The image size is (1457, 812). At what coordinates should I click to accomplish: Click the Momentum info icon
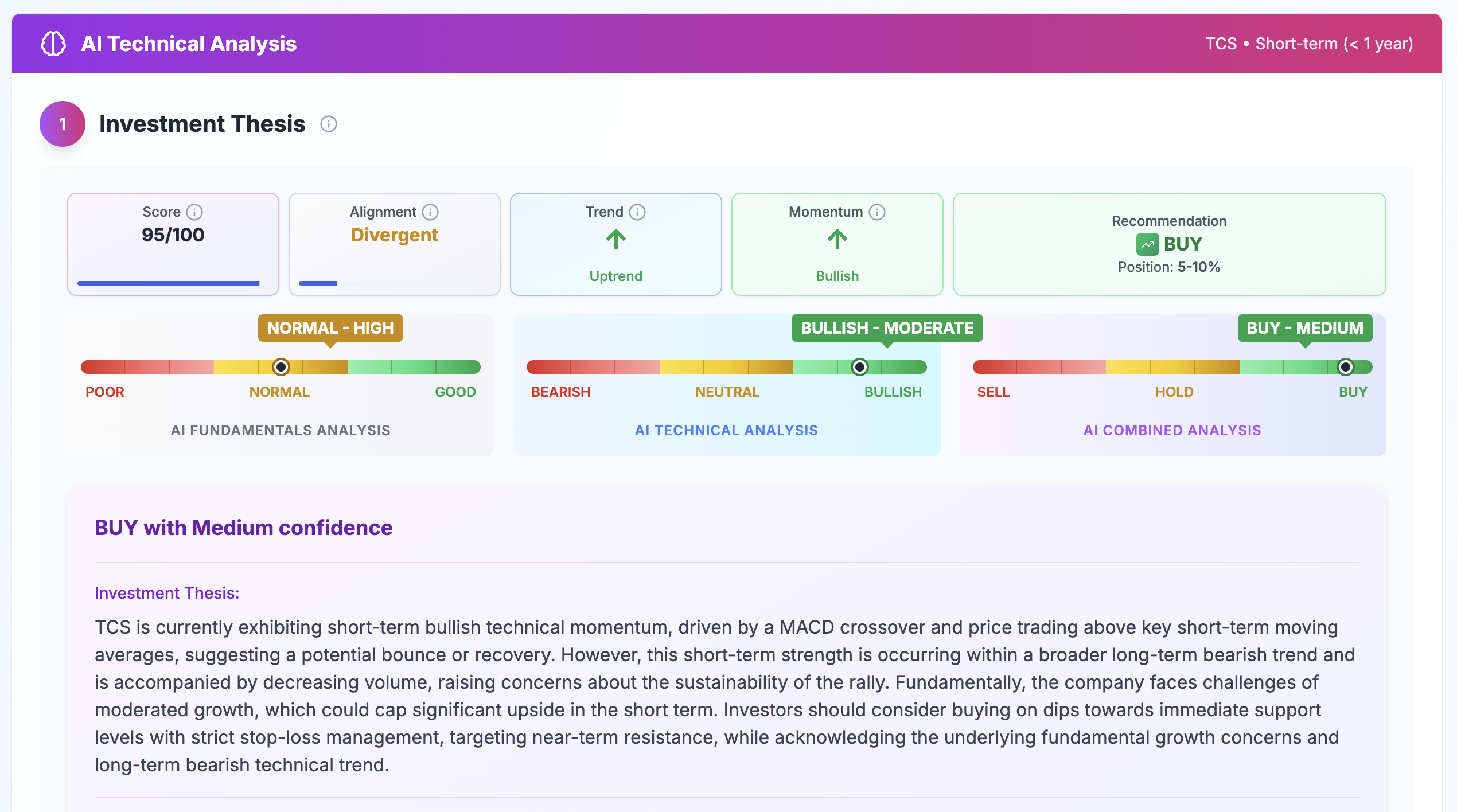877,212
